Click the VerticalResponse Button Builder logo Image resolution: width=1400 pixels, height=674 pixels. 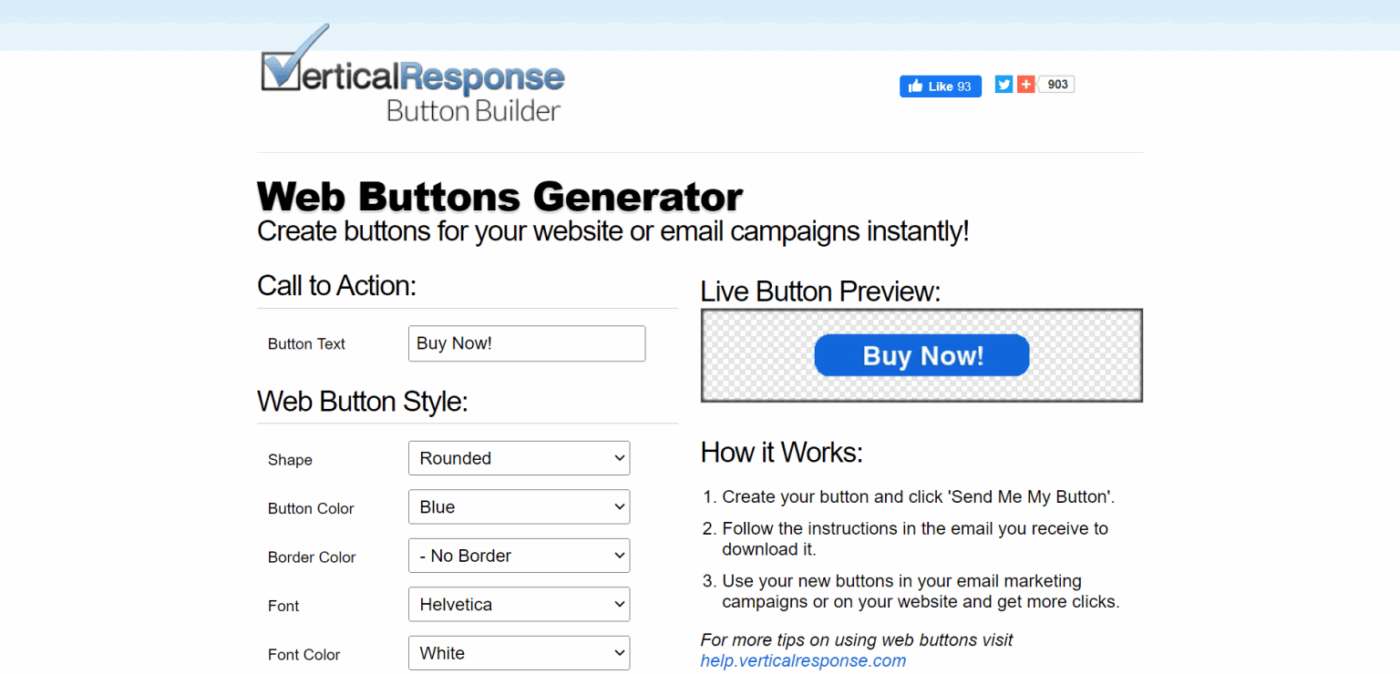(412, 76)
